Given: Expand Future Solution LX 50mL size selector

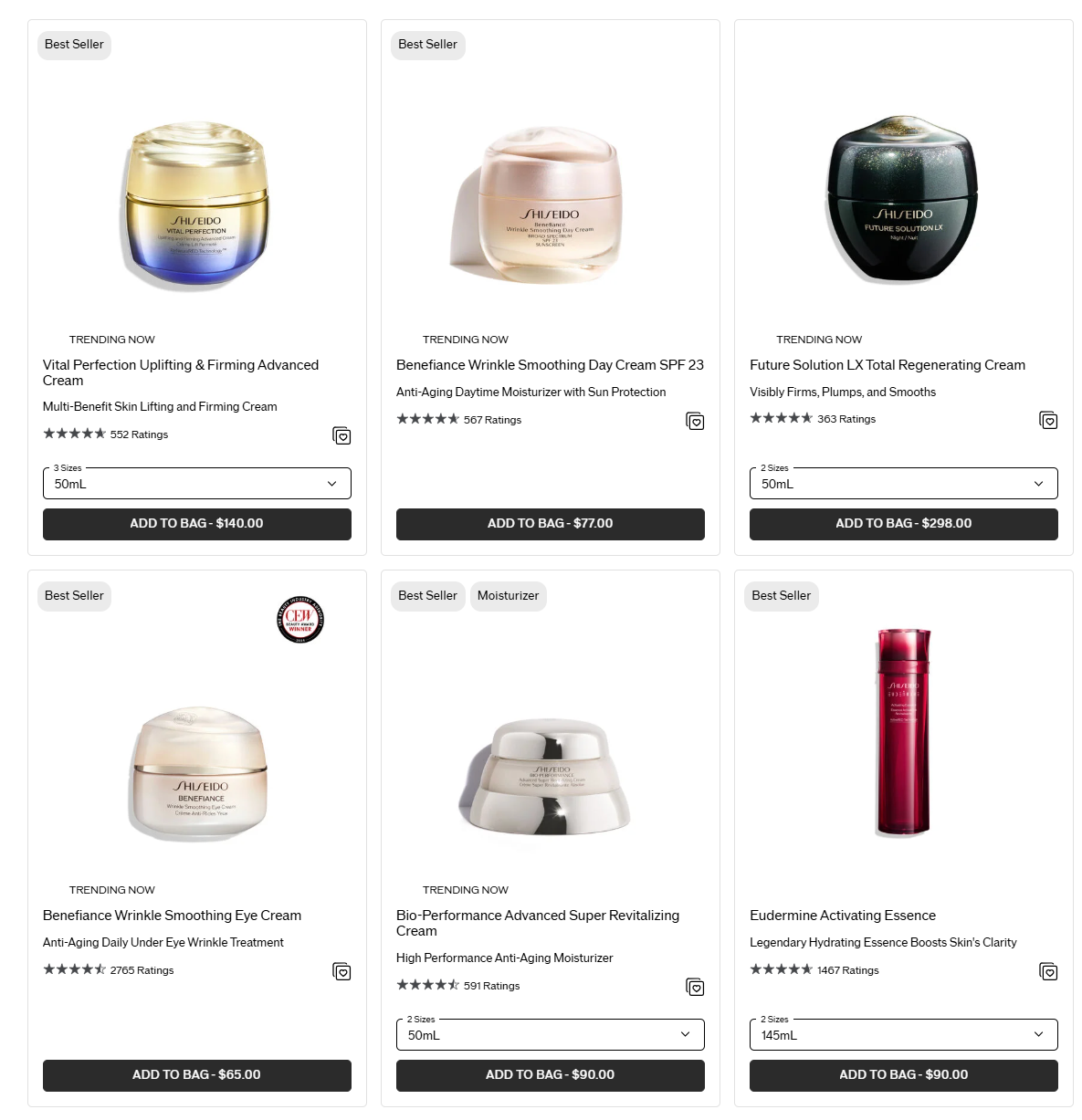Looking at the screenshot, I should [x=904, y=484].
